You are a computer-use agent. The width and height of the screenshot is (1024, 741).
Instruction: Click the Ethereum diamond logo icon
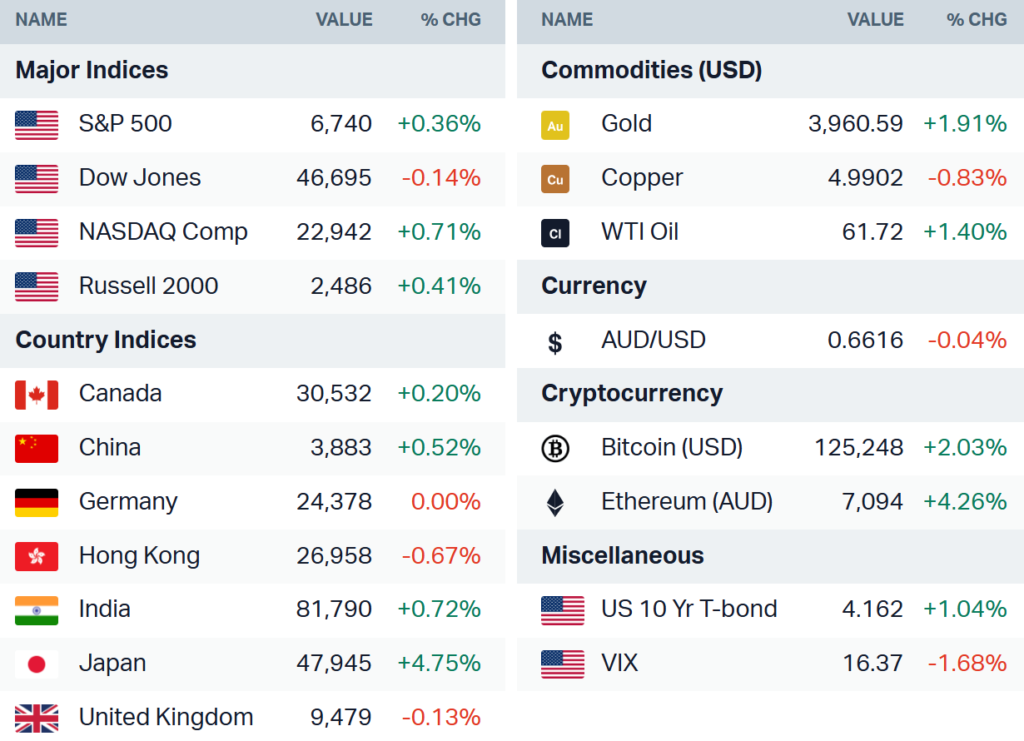pyautogui.click(x=555, y=502)
